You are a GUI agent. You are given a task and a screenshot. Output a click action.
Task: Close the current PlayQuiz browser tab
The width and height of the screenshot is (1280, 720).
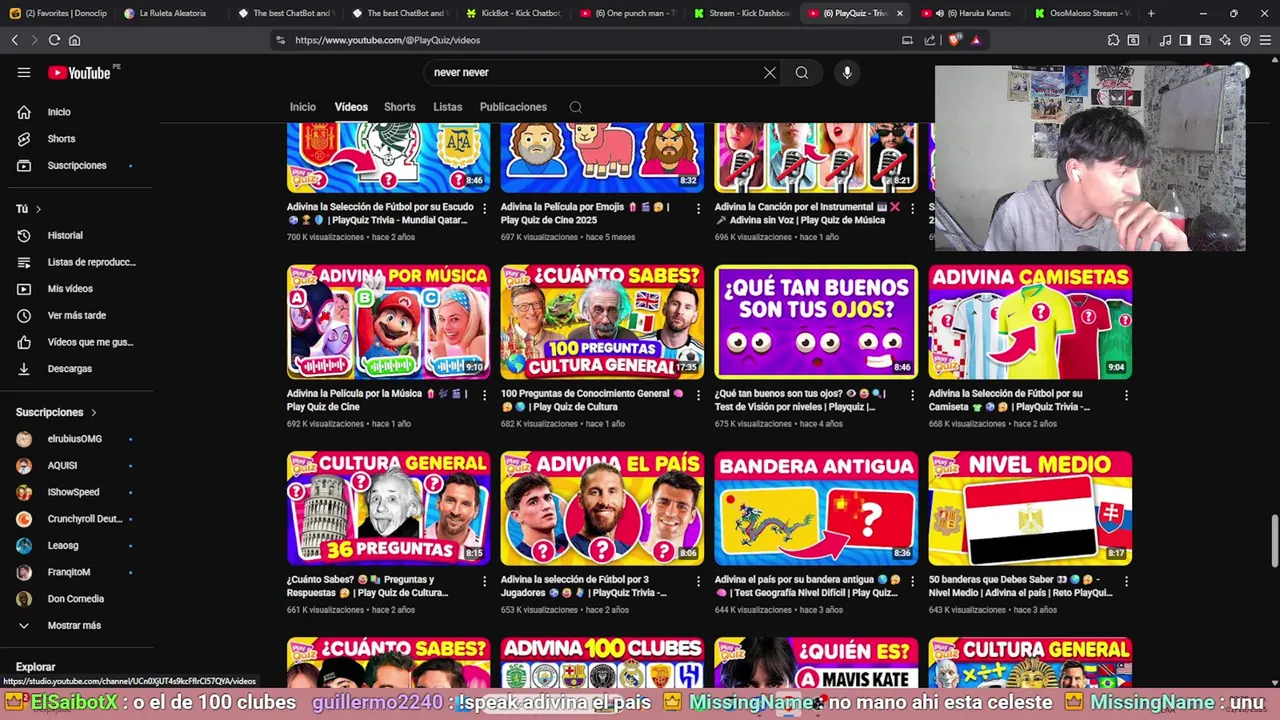(899, 13)
